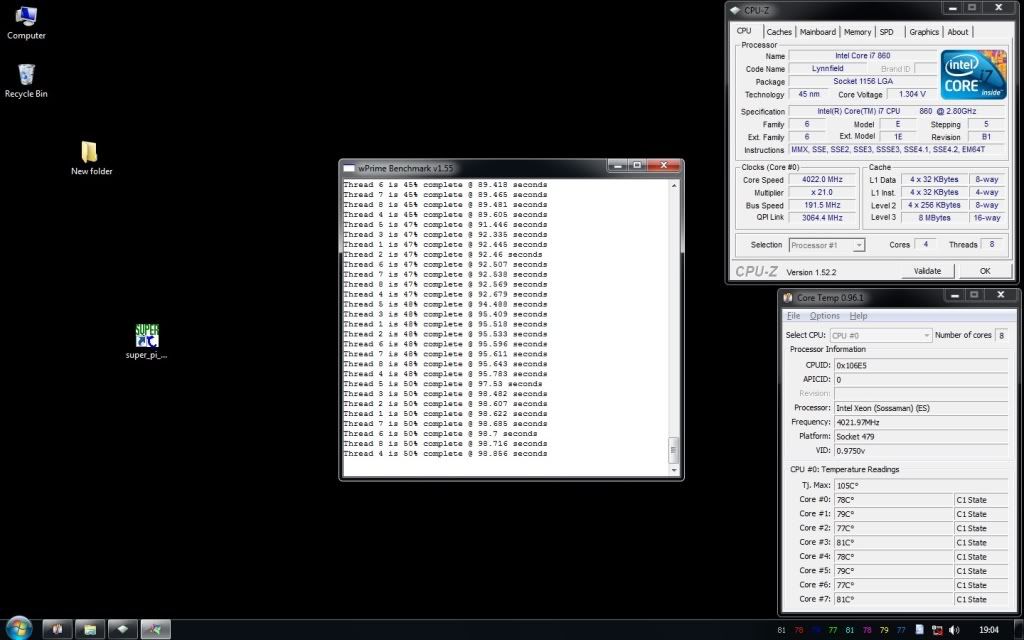1024x640 pixels.
Task: Select the New folder desktop icon
Action: coord(91,158)
